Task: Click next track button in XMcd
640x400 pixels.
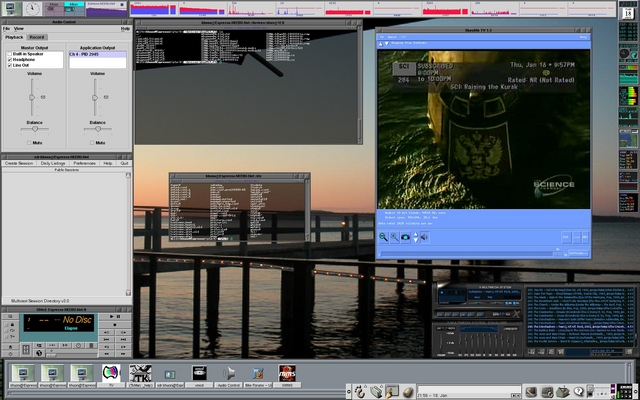Action: (123, 339)
